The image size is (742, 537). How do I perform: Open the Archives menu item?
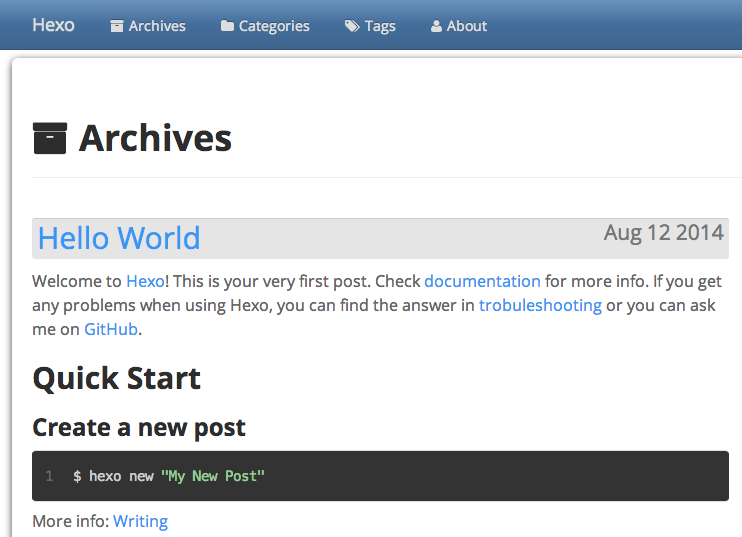click(x=157, y=26)
